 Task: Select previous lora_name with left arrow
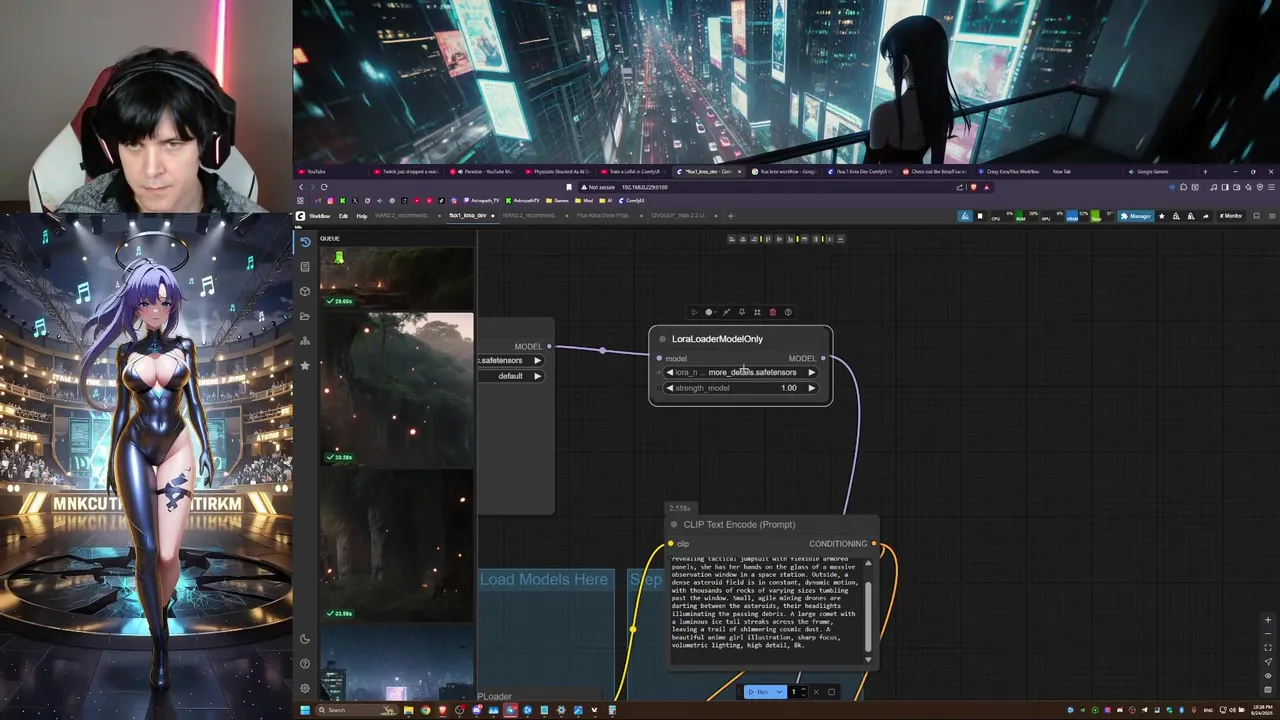[669, 372]
